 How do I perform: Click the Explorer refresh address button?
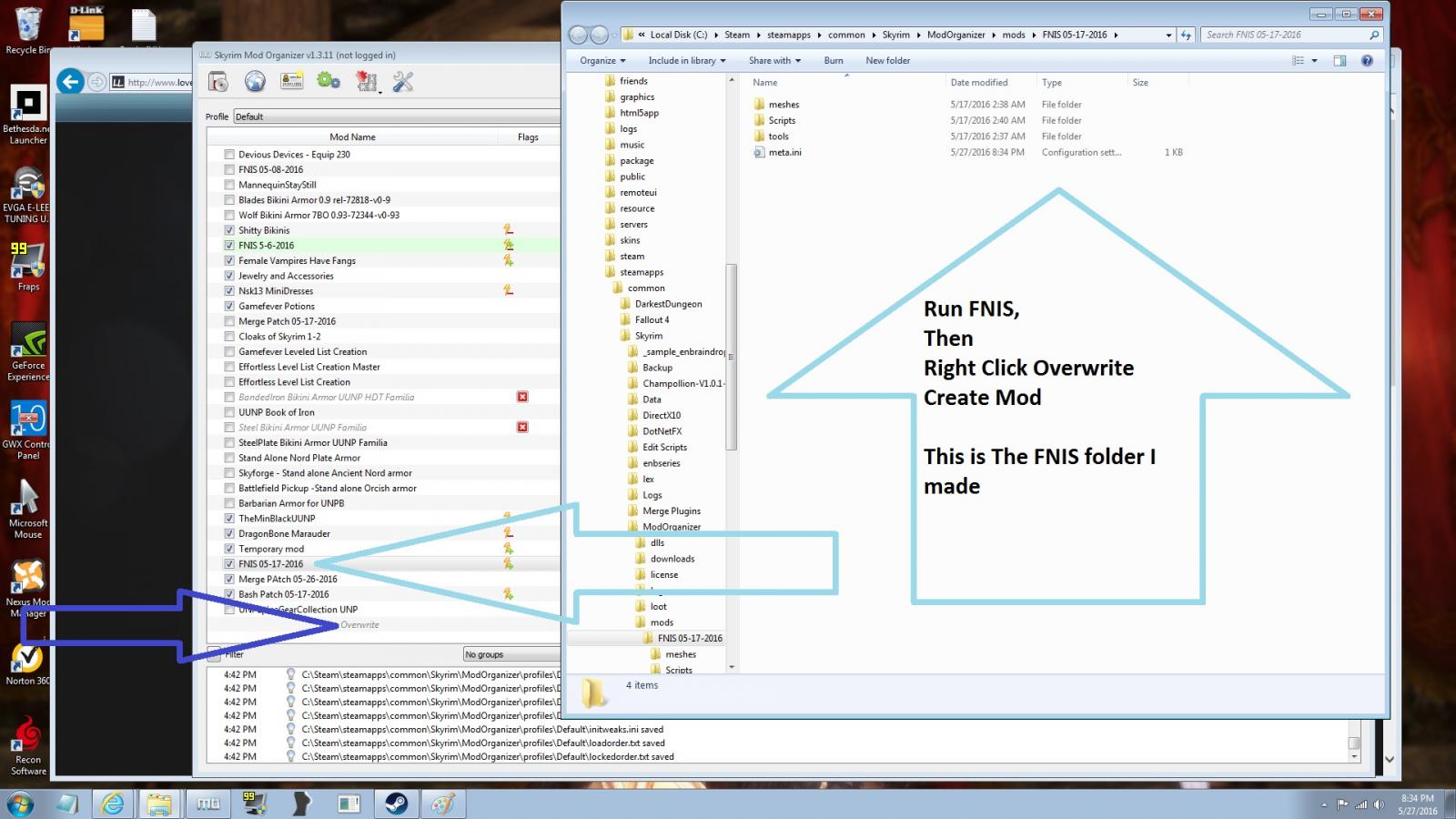point(1186,35)
